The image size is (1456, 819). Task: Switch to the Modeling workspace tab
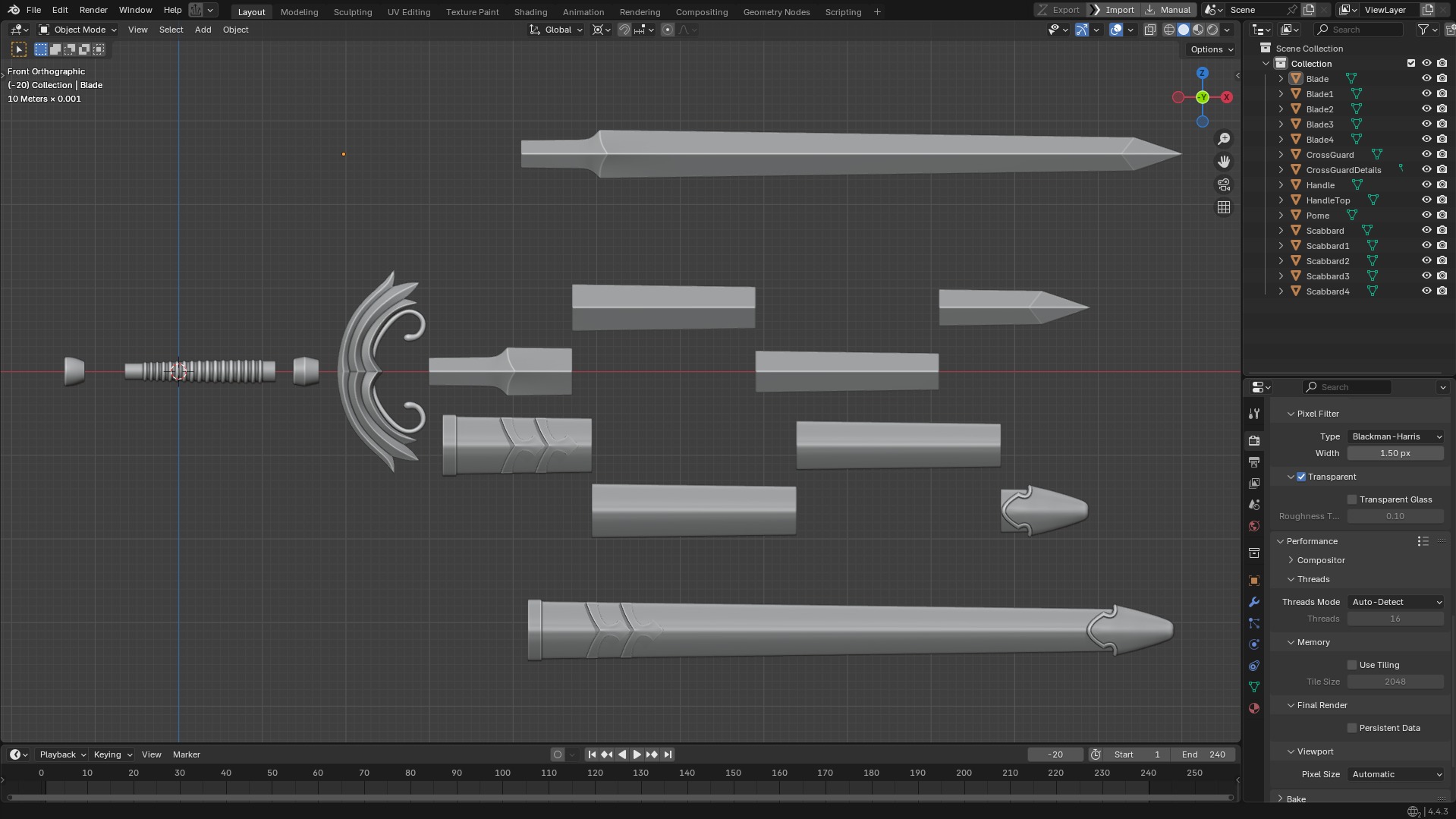tap(299, 11)
